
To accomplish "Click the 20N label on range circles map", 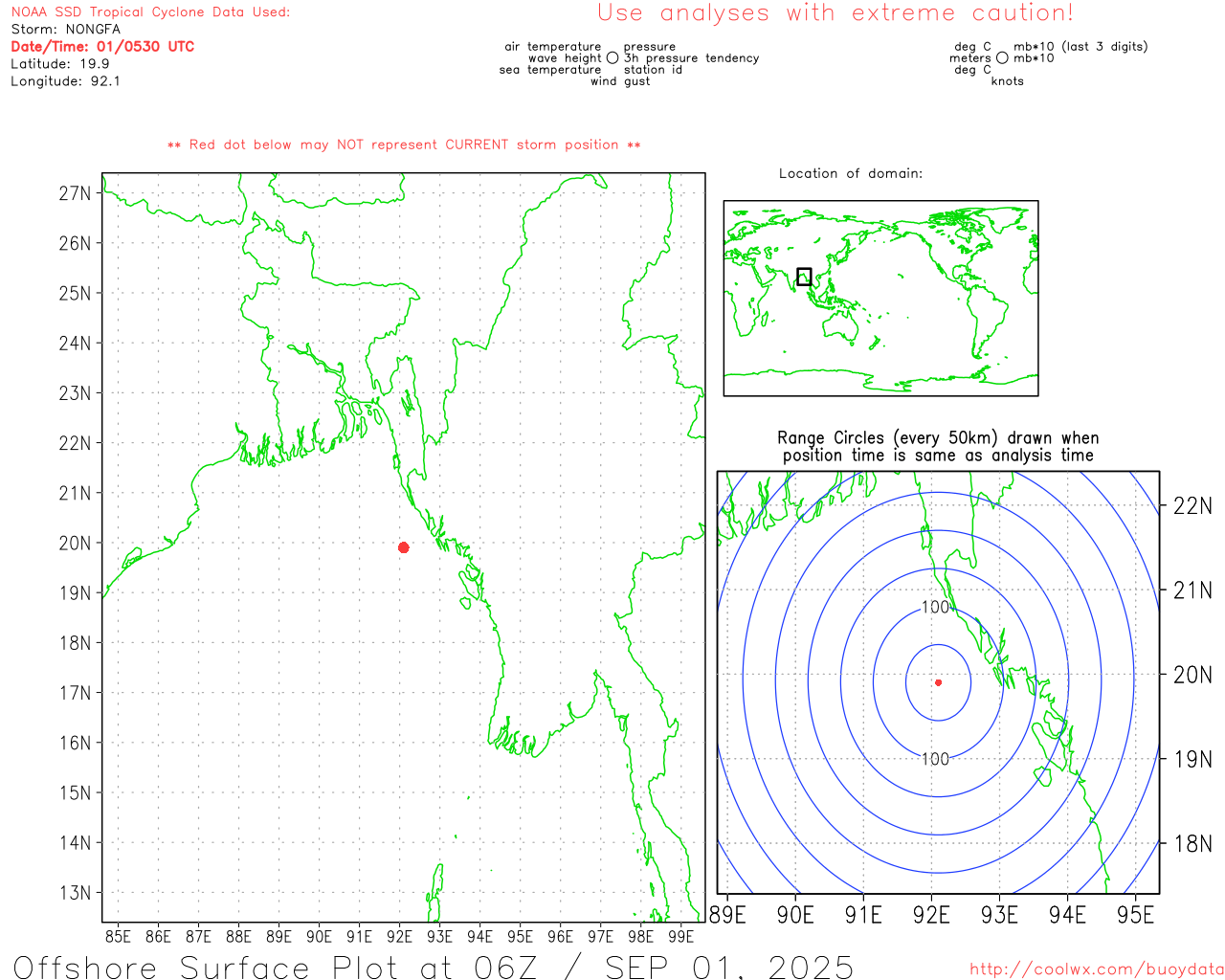I will [x=1192, y=675].
